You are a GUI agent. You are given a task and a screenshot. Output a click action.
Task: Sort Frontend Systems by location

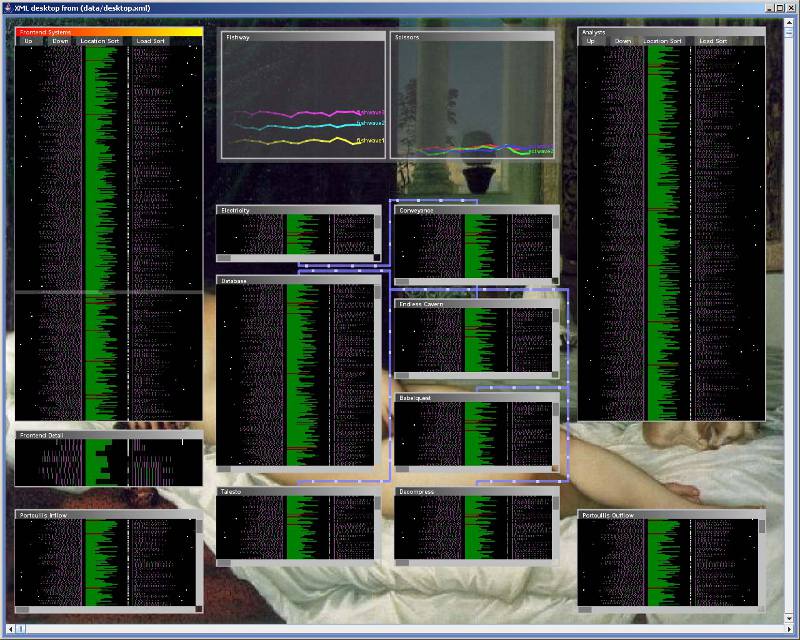pyautogui.click(x=99, y=41)
